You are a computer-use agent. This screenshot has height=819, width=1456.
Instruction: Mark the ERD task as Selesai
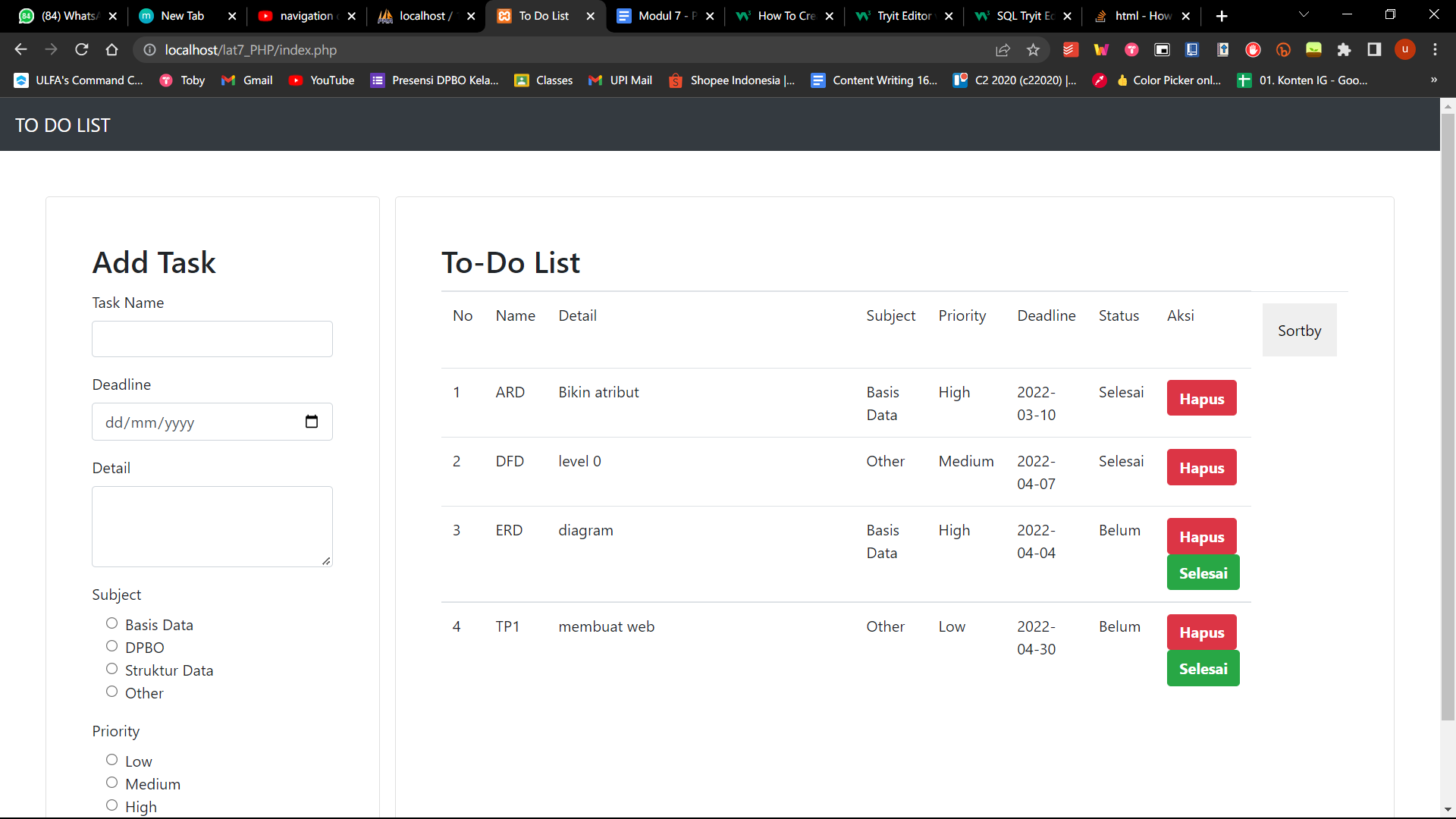(x=1203, y=573)
